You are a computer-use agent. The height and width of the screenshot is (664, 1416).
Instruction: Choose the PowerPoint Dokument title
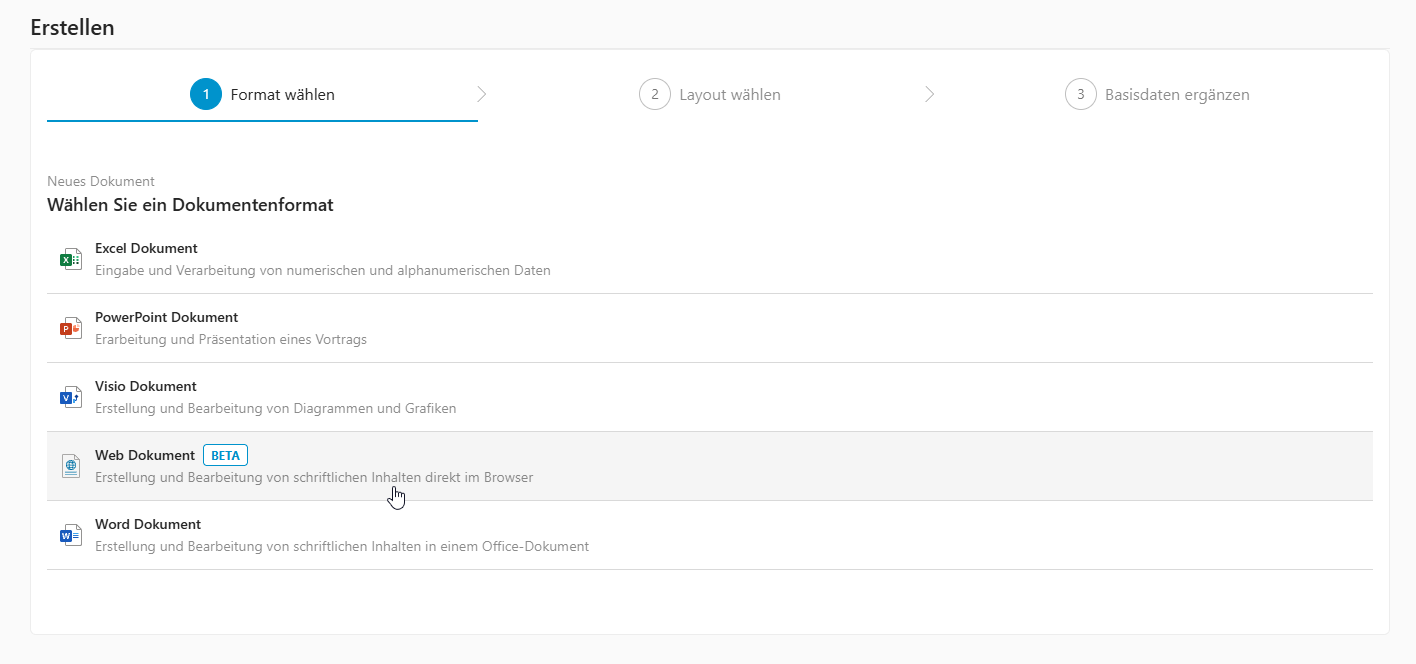point(166,317)
